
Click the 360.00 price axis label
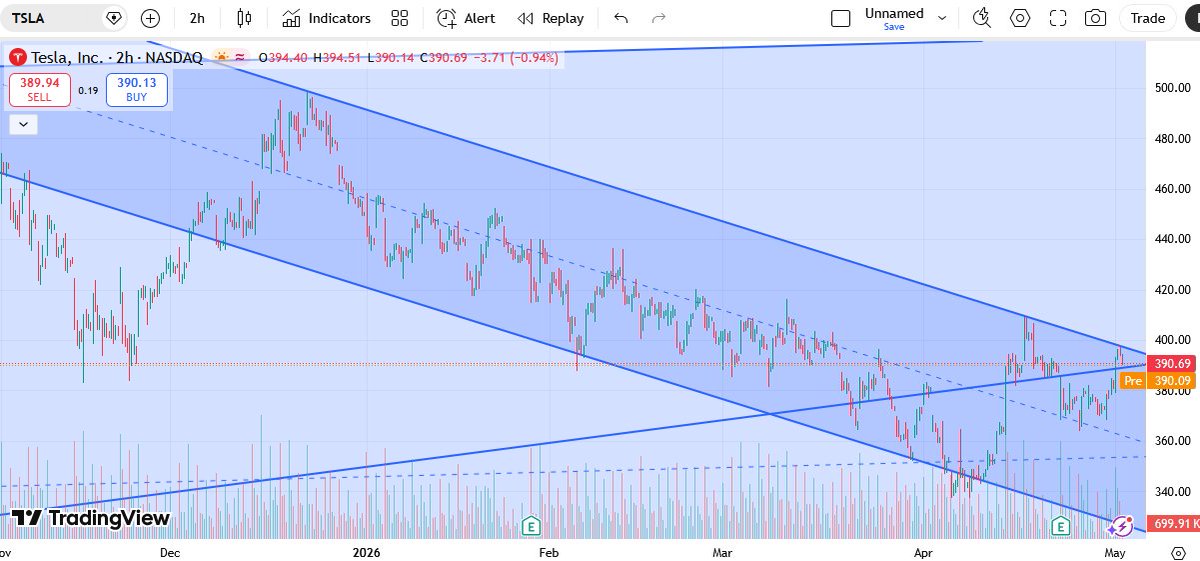1171,441
